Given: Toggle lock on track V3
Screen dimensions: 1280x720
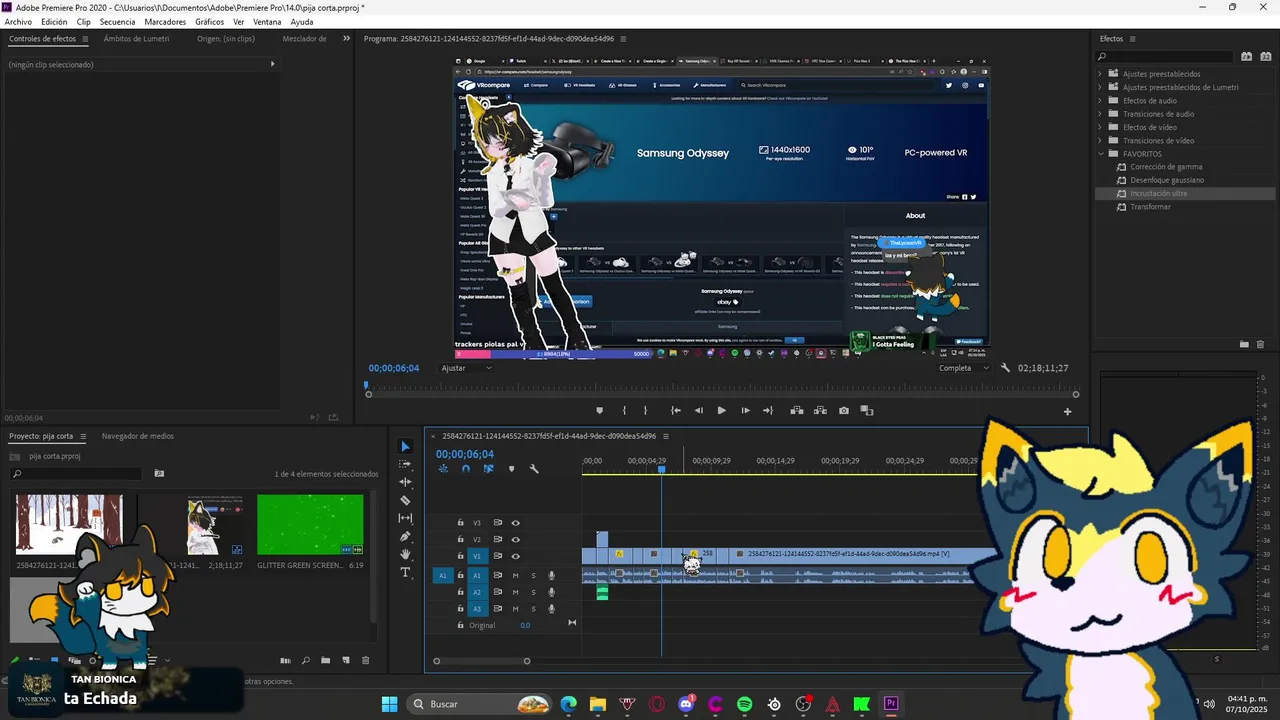Looking at the screenshot, I should pos(460,523).
